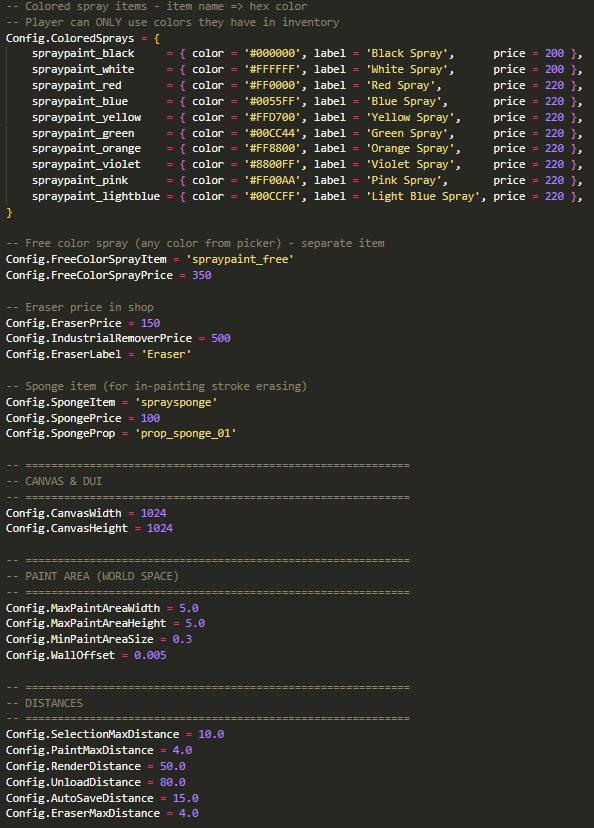Click the EraserPrice value 150
594x828 pixels.
click(x=150, y=323)
